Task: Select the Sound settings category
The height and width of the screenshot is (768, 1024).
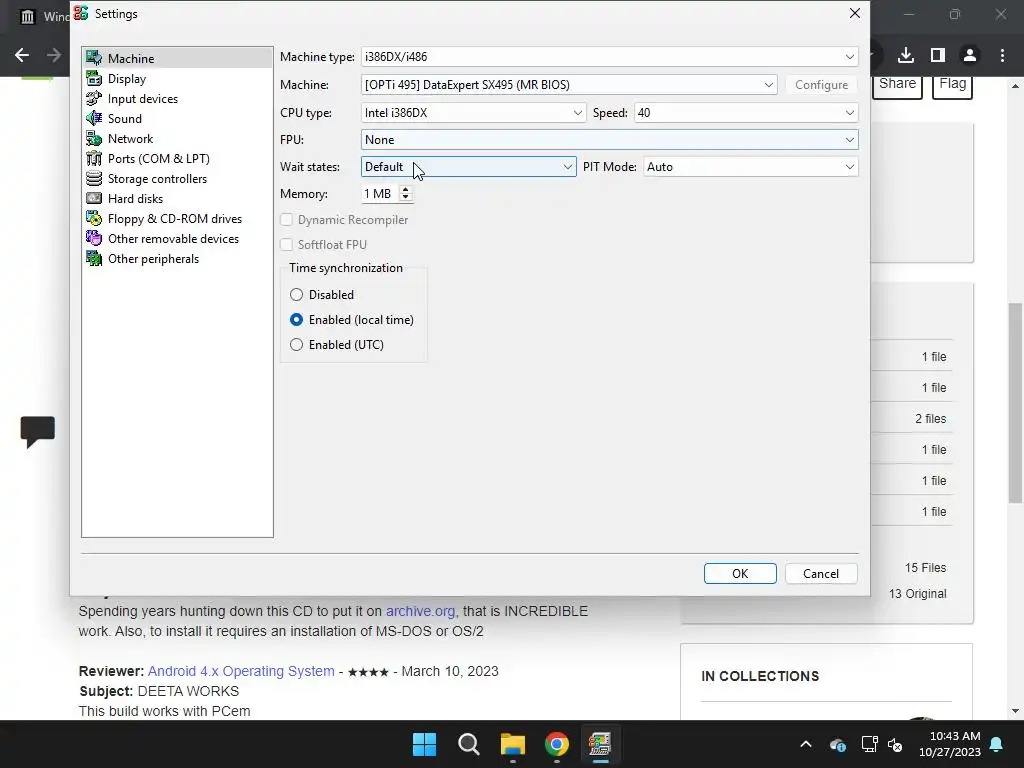Action: (124, 118)
